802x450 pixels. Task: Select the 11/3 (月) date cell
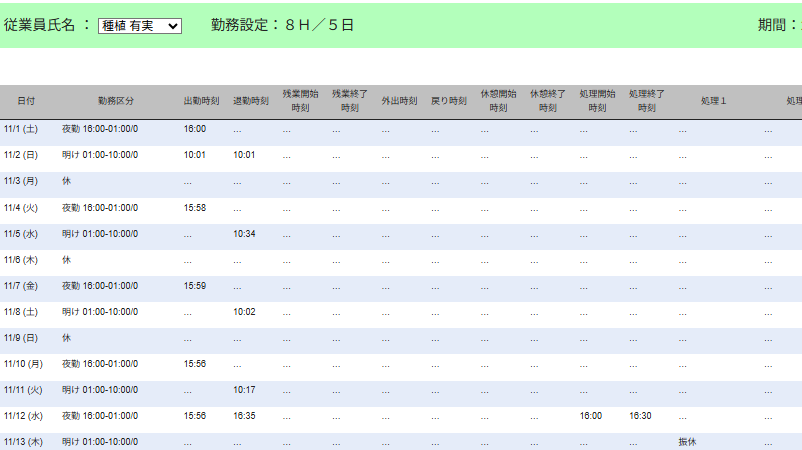(21, 181)
